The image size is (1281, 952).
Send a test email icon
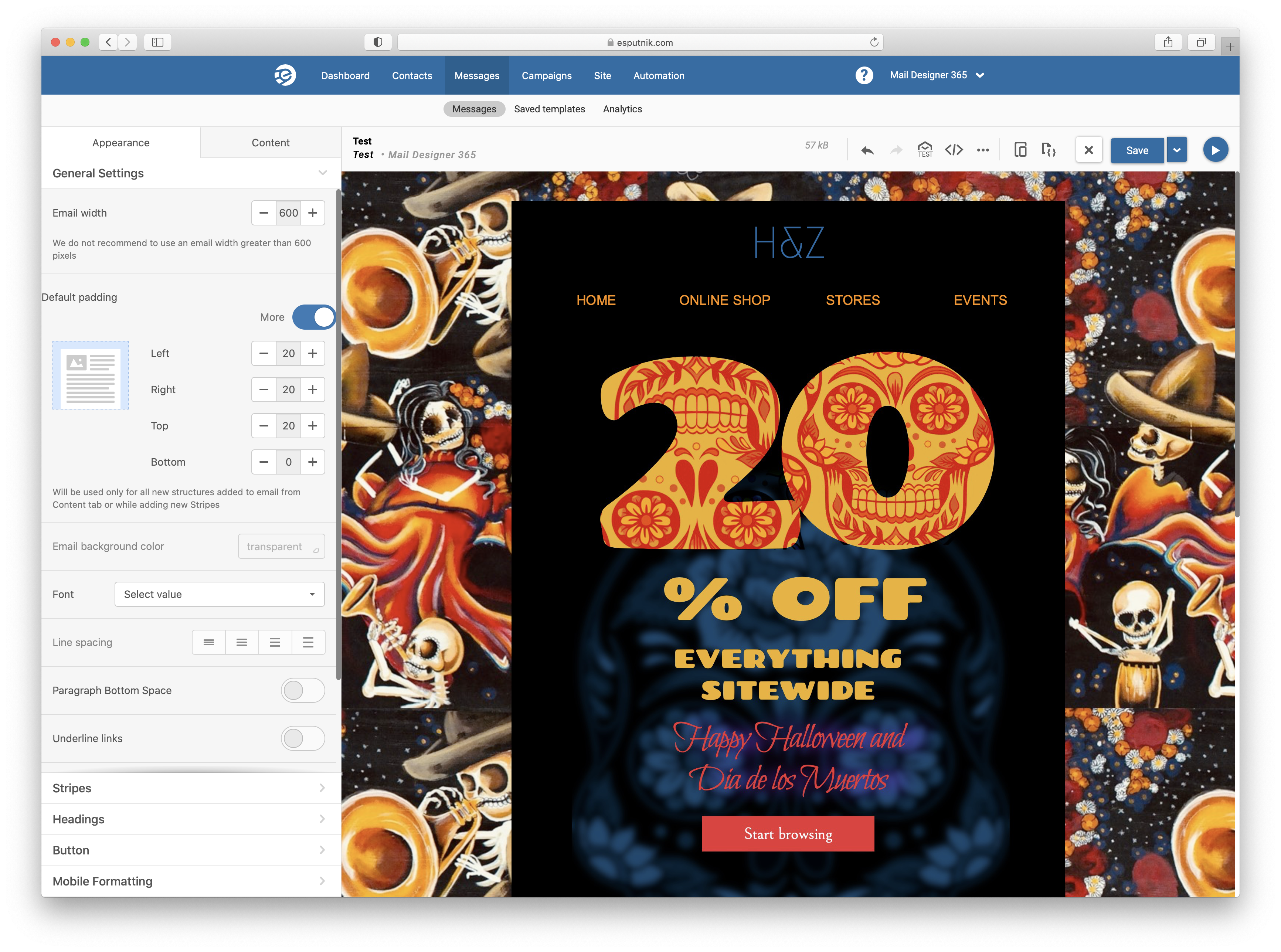tap(925, 150)
